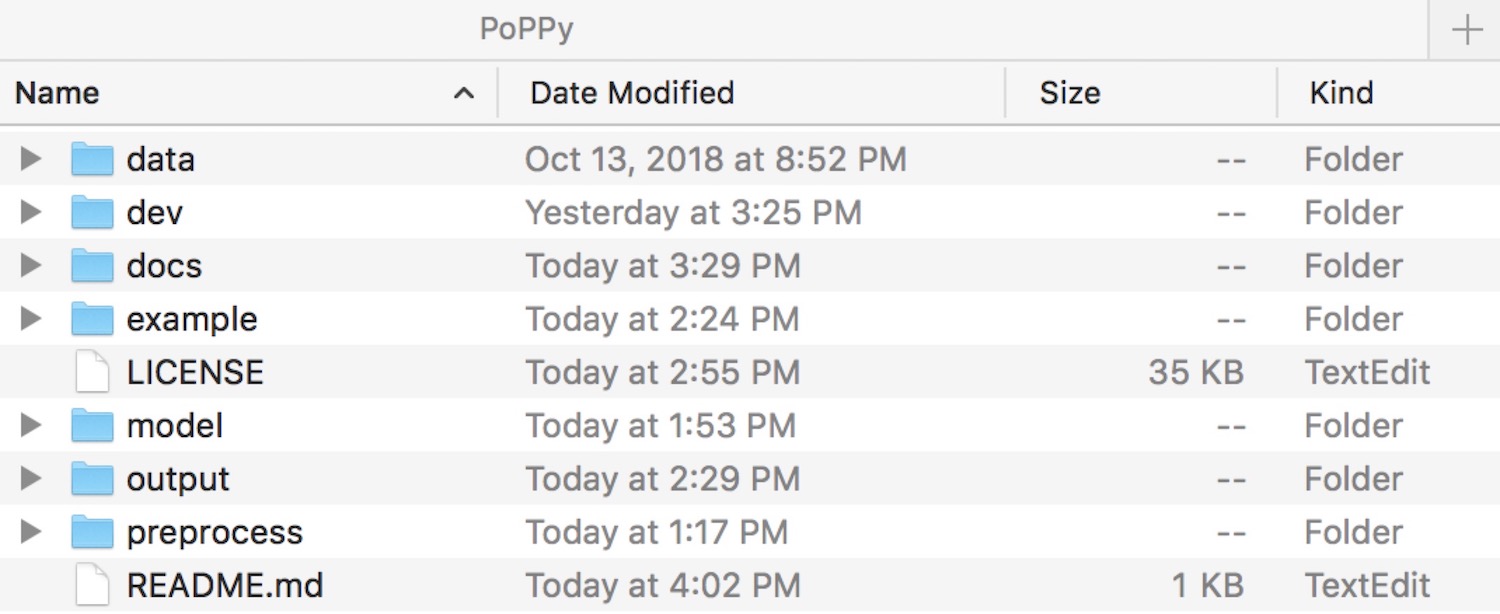Image resolution: width=1500 pixels, height=614 pixels.
Task: Click the LICENSE file icon
Action: tap(92, 372)
